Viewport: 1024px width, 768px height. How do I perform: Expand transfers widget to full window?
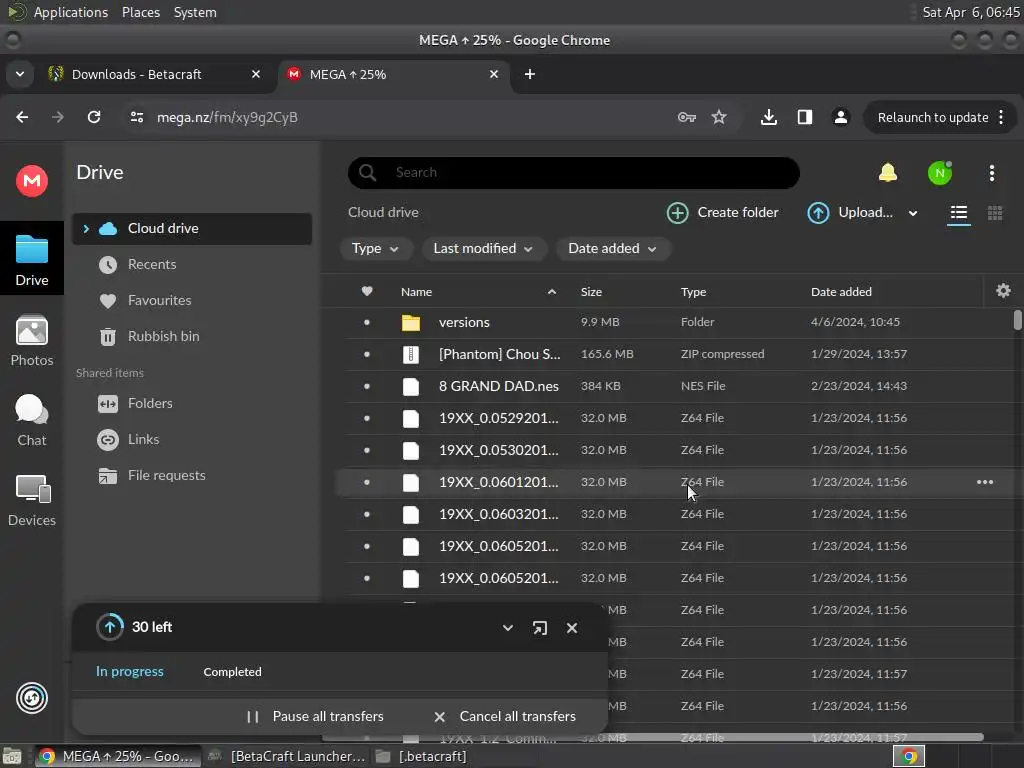539,628
